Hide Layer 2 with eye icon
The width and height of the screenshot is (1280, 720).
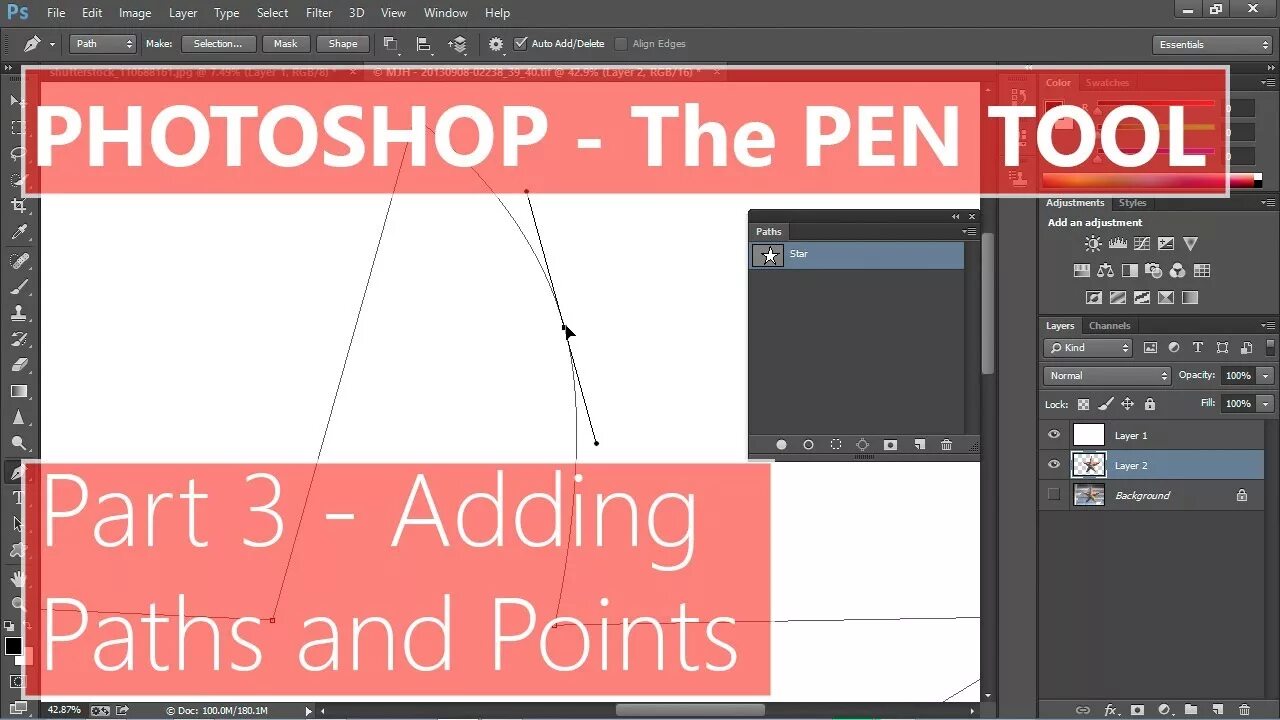pos(1053,465)
